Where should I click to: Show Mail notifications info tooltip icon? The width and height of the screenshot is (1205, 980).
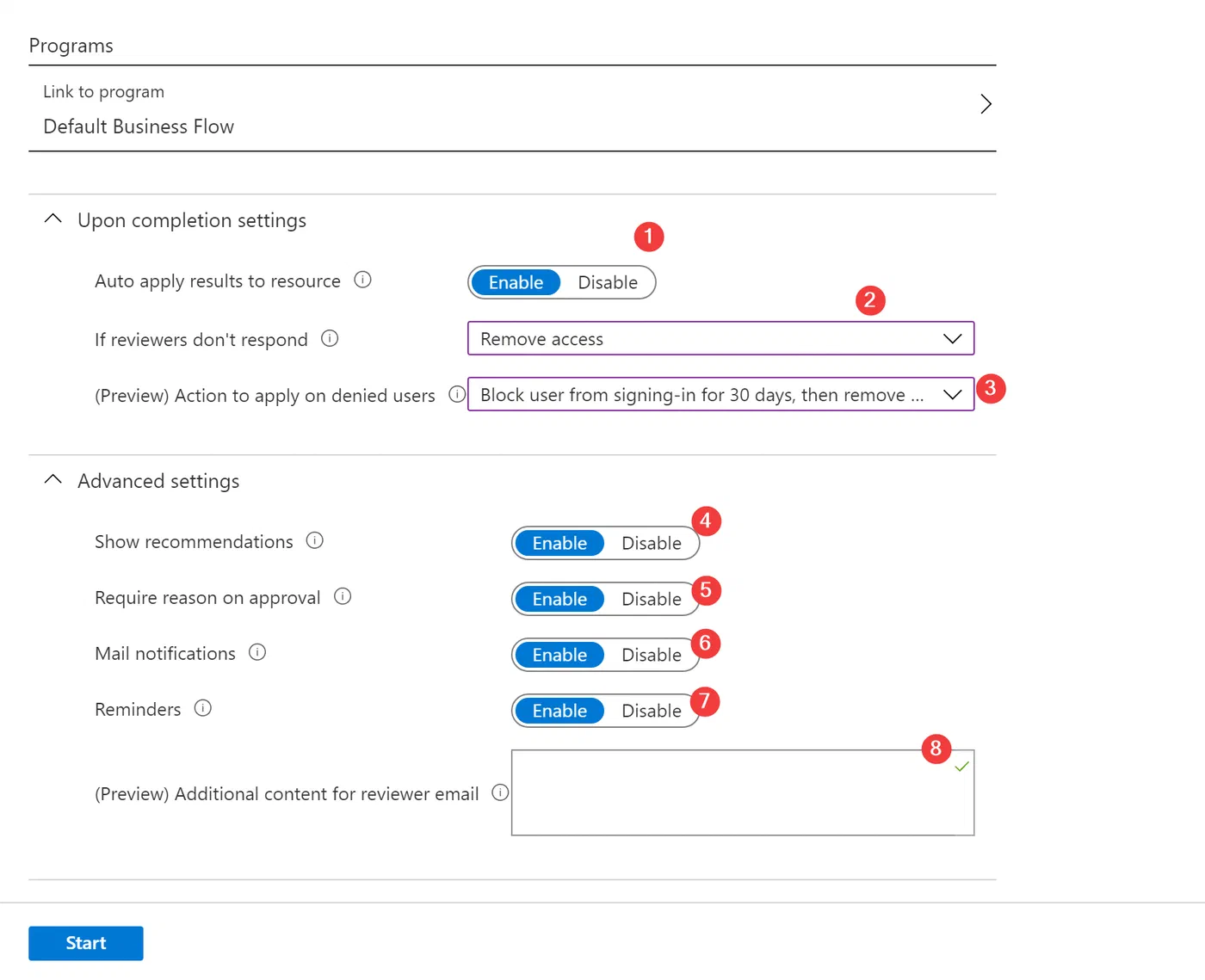pyautogui.click(x=257, y=652)
